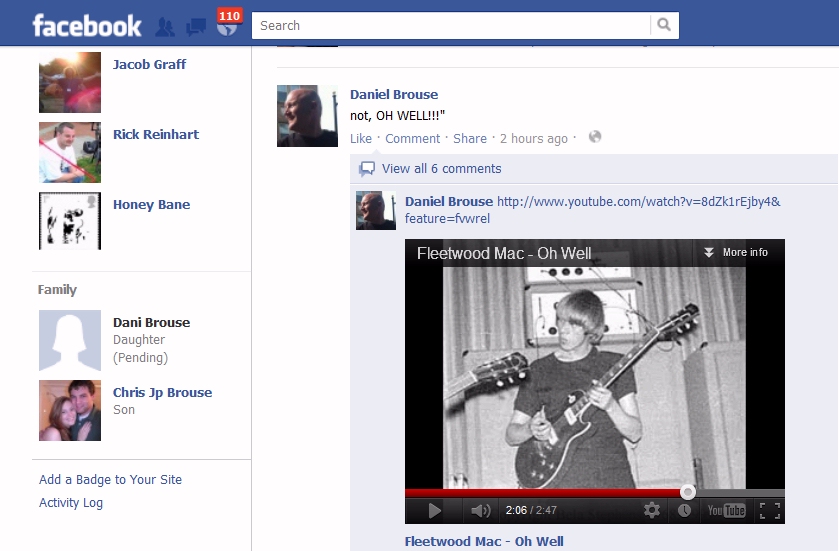The height and width of the screenshot is (551, 839).
Task: Click Add a Badge to Your Site
Action: [110, 479]
